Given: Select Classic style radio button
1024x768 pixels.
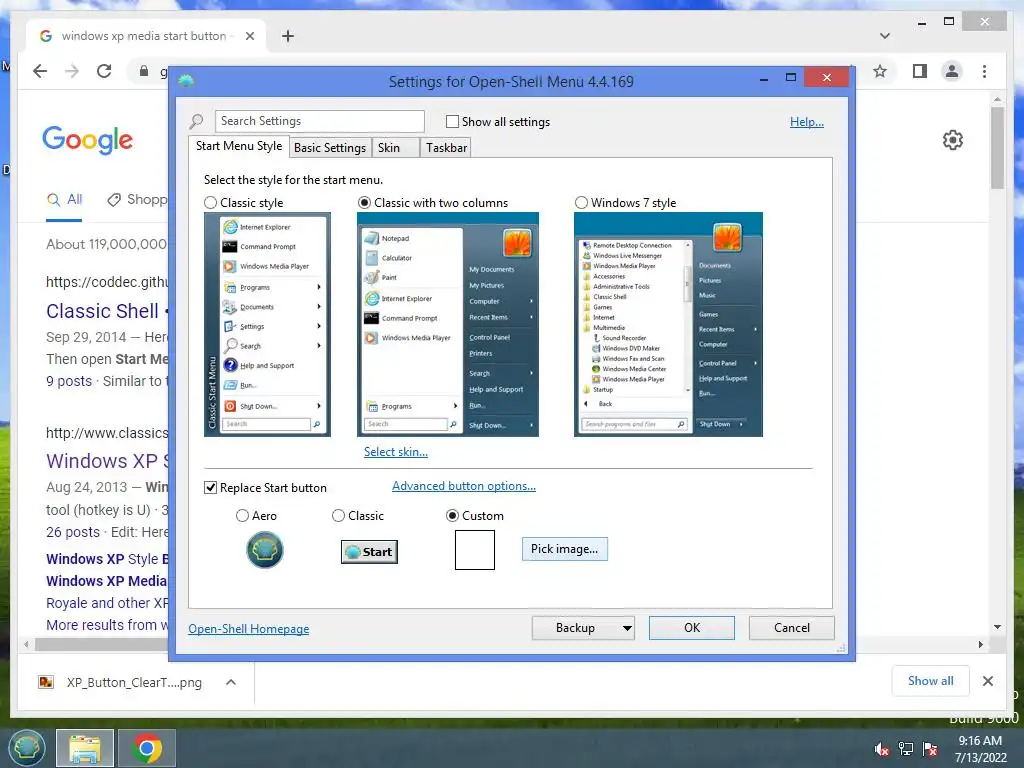Looking at the screenshot, I should [x=210, y=203].
